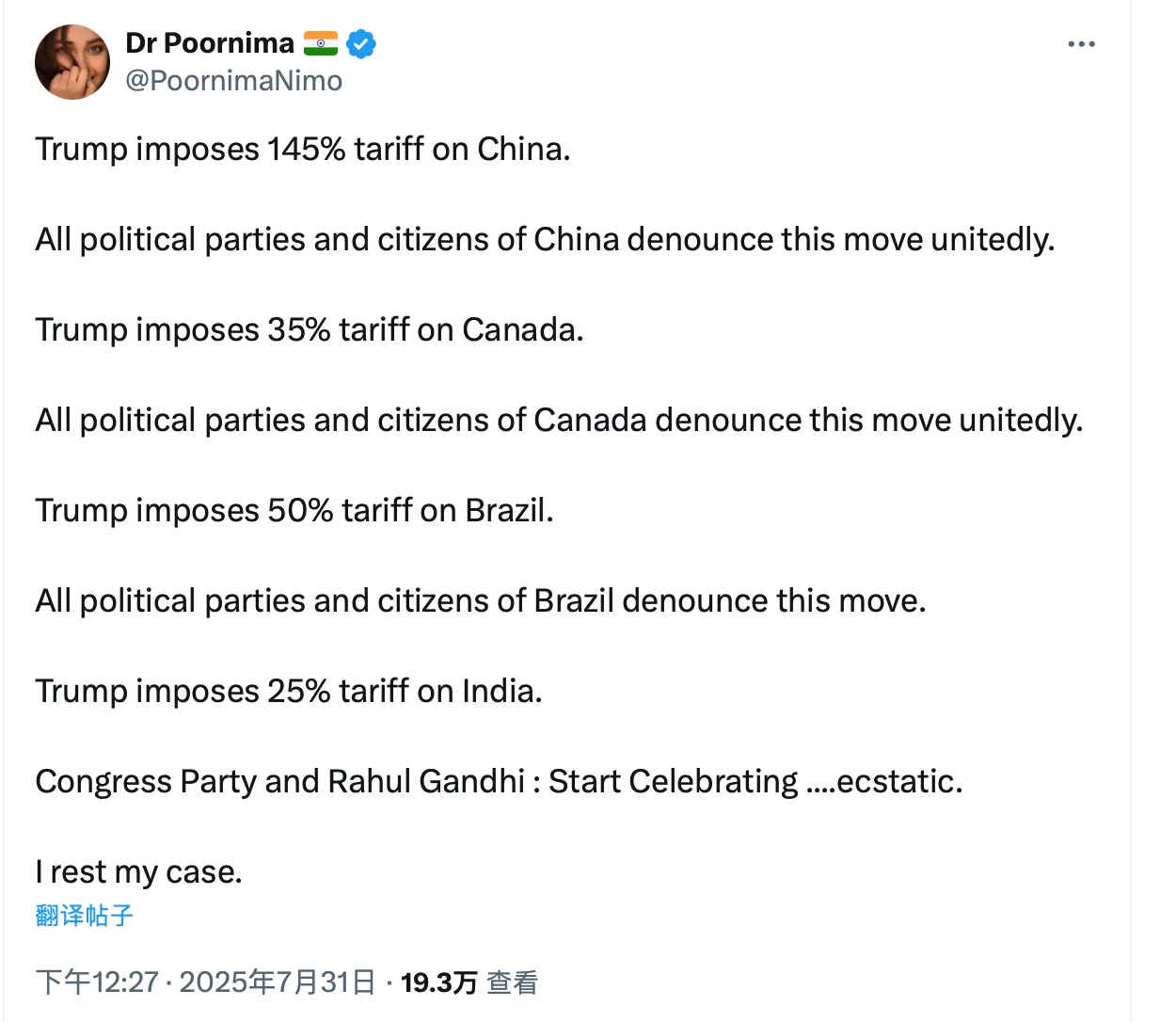Viewport: 1176px width, 1022px height.
Task: Click the India flag emoji beside name
Action: [x=321, y=43]
